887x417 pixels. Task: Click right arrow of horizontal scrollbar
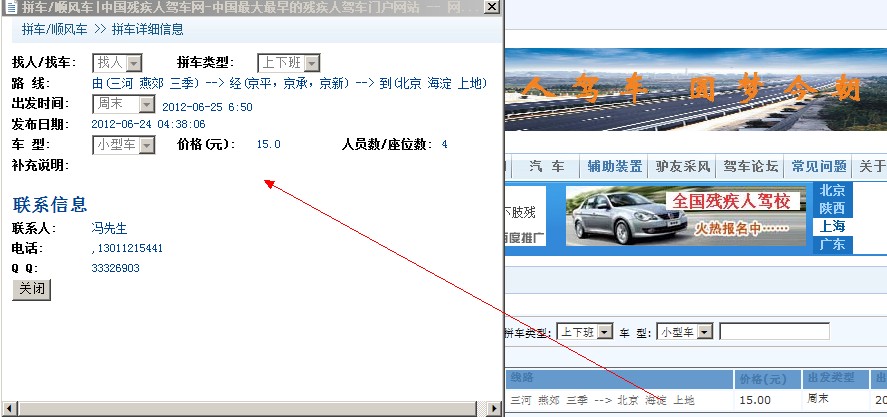(x=494, y=408)
